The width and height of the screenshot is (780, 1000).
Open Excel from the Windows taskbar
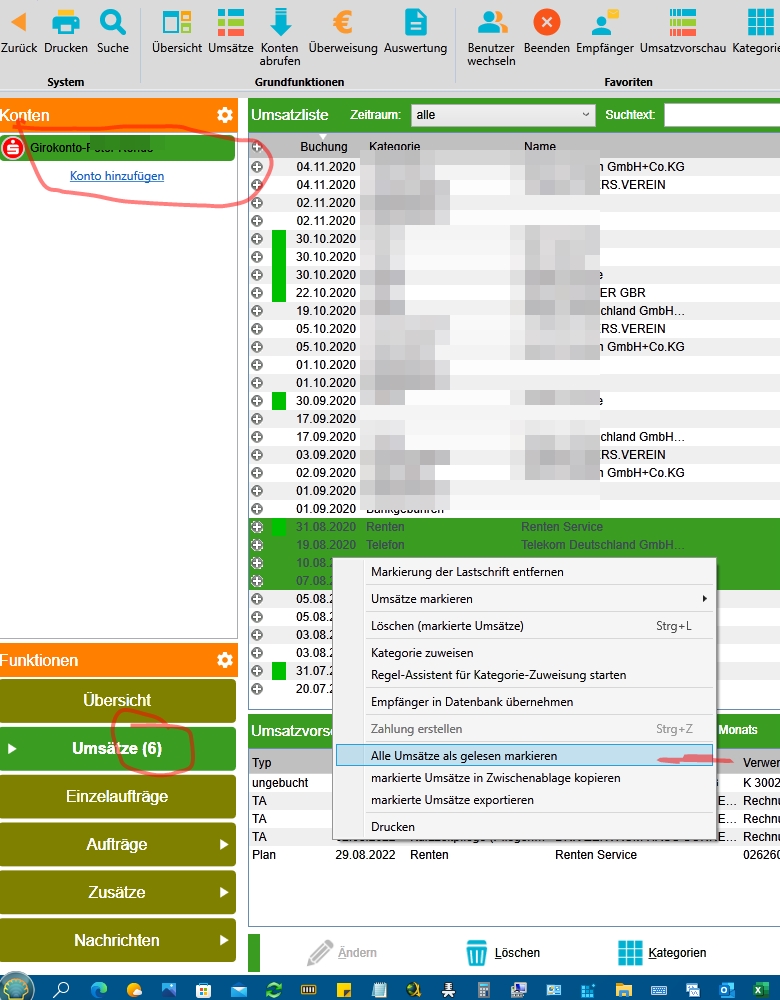pos(759,990)
